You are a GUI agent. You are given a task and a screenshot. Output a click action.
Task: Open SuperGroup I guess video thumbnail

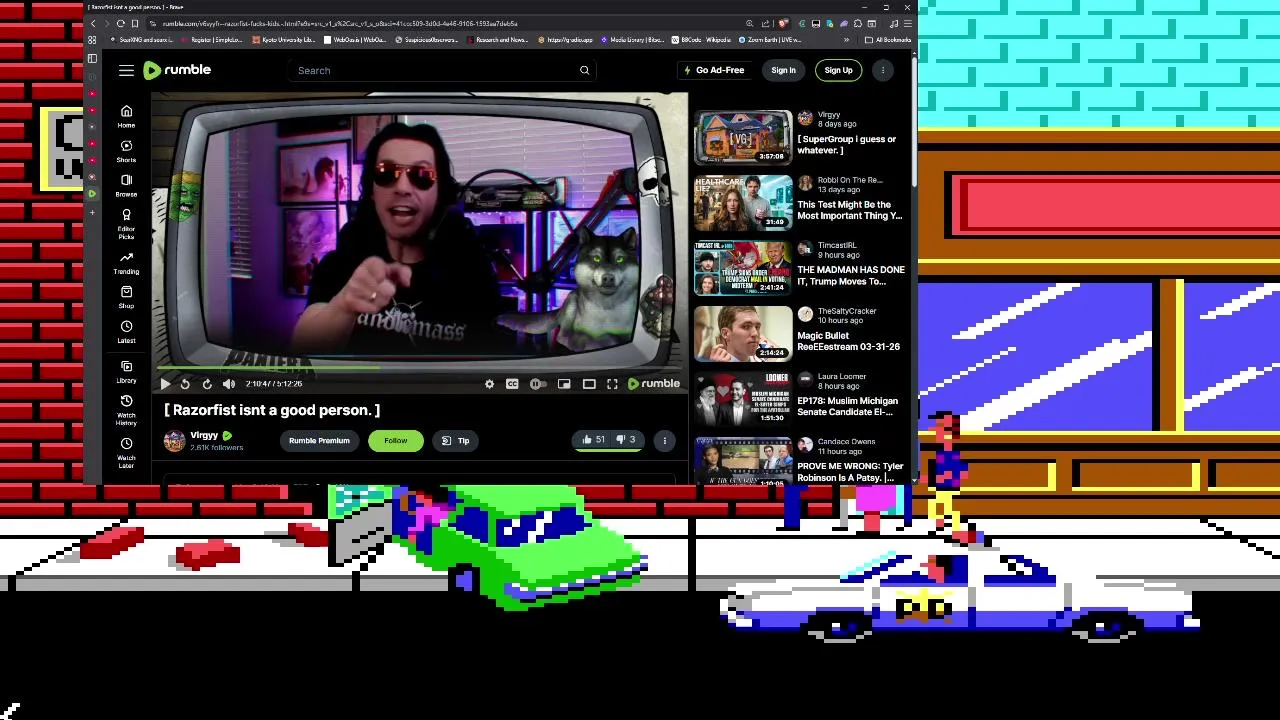(x=743, y=137)
